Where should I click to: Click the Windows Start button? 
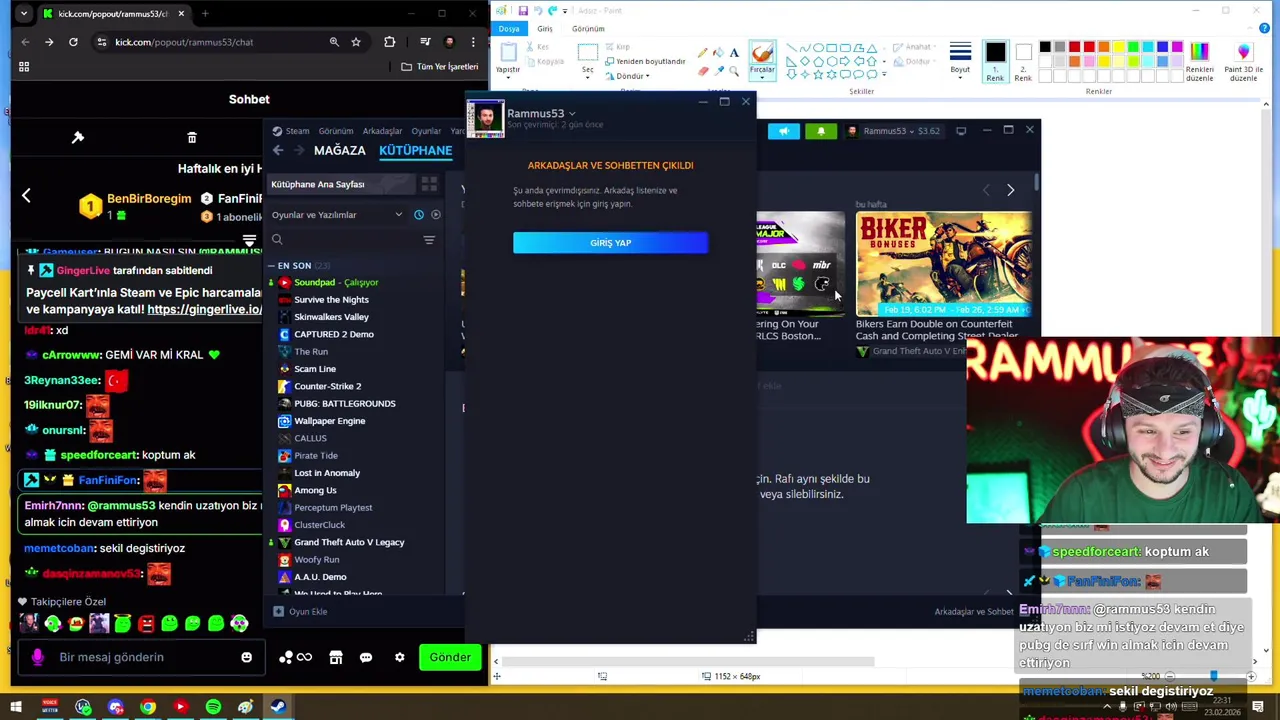pos(16,707)
